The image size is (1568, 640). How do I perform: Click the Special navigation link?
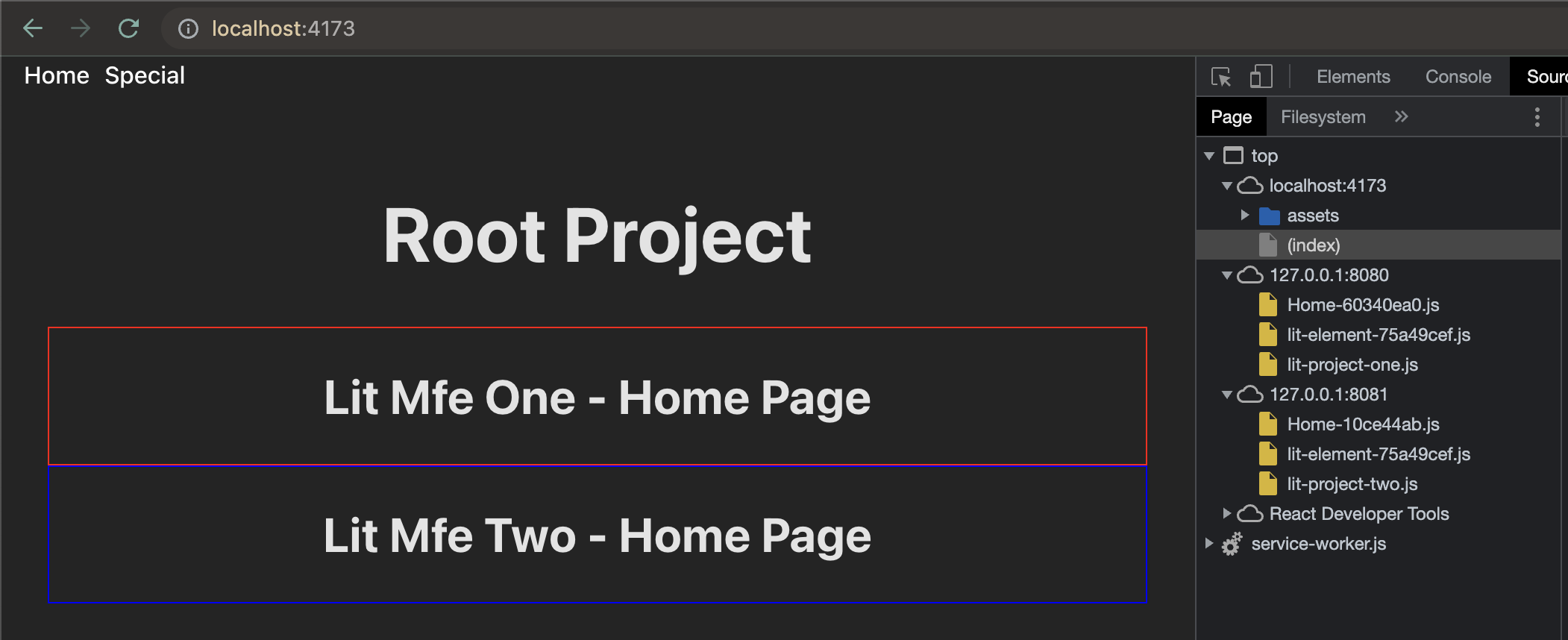pyautogui.click(x=145, y=75)
